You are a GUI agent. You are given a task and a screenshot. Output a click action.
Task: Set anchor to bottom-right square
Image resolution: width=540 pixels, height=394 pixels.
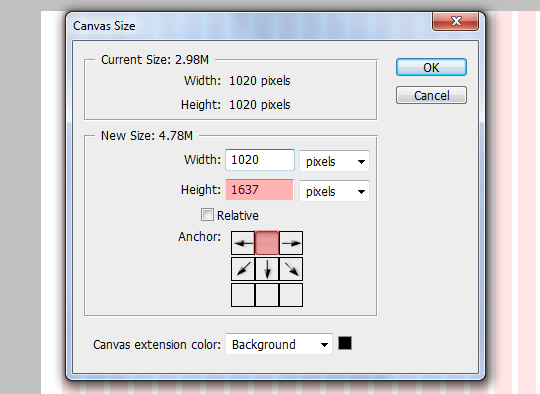291,295
